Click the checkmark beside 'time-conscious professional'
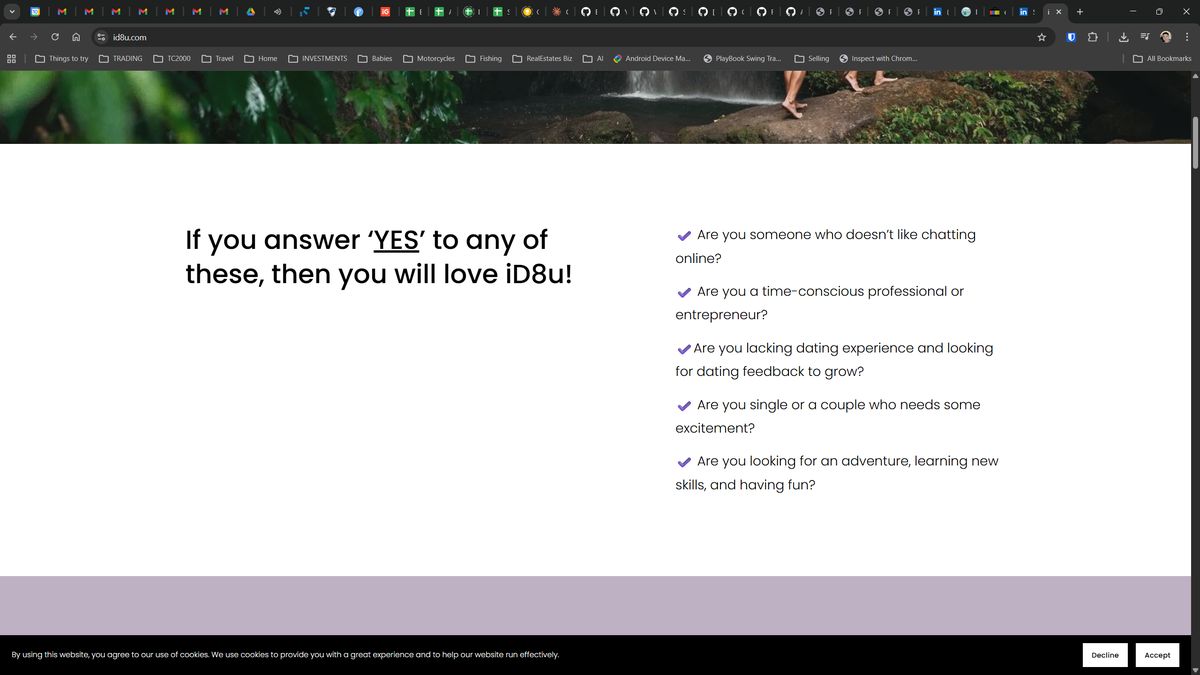 pyautogui.click(x=684, y=293)
